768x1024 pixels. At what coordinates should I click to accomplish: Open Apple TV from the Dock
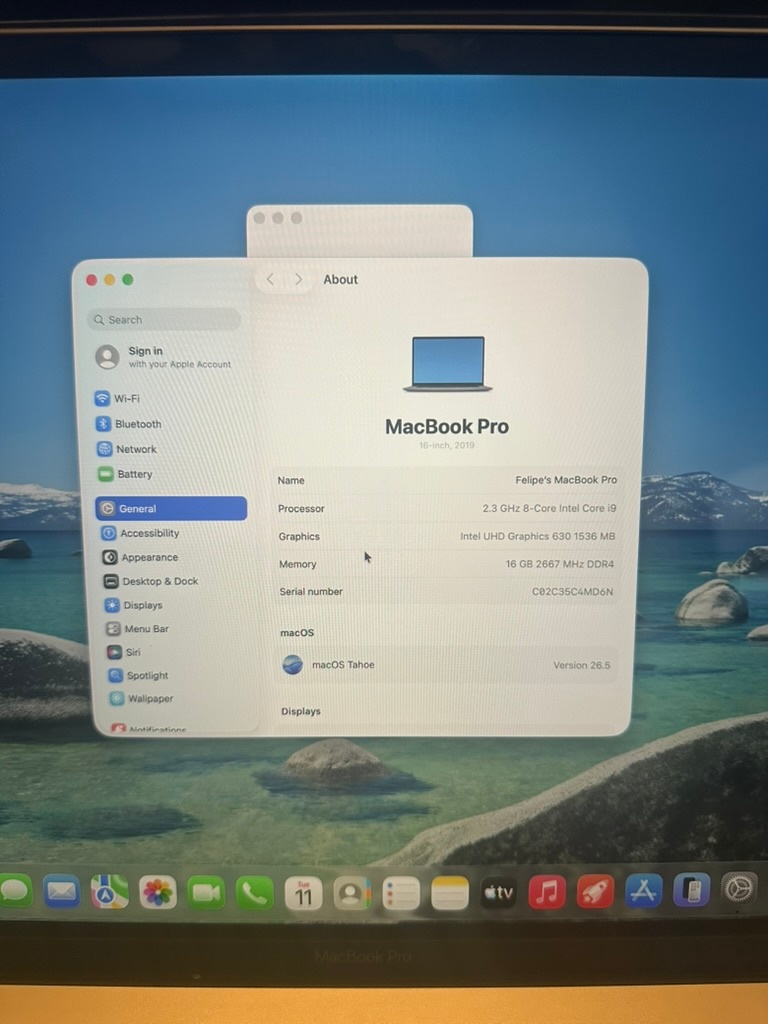point(498,893)
